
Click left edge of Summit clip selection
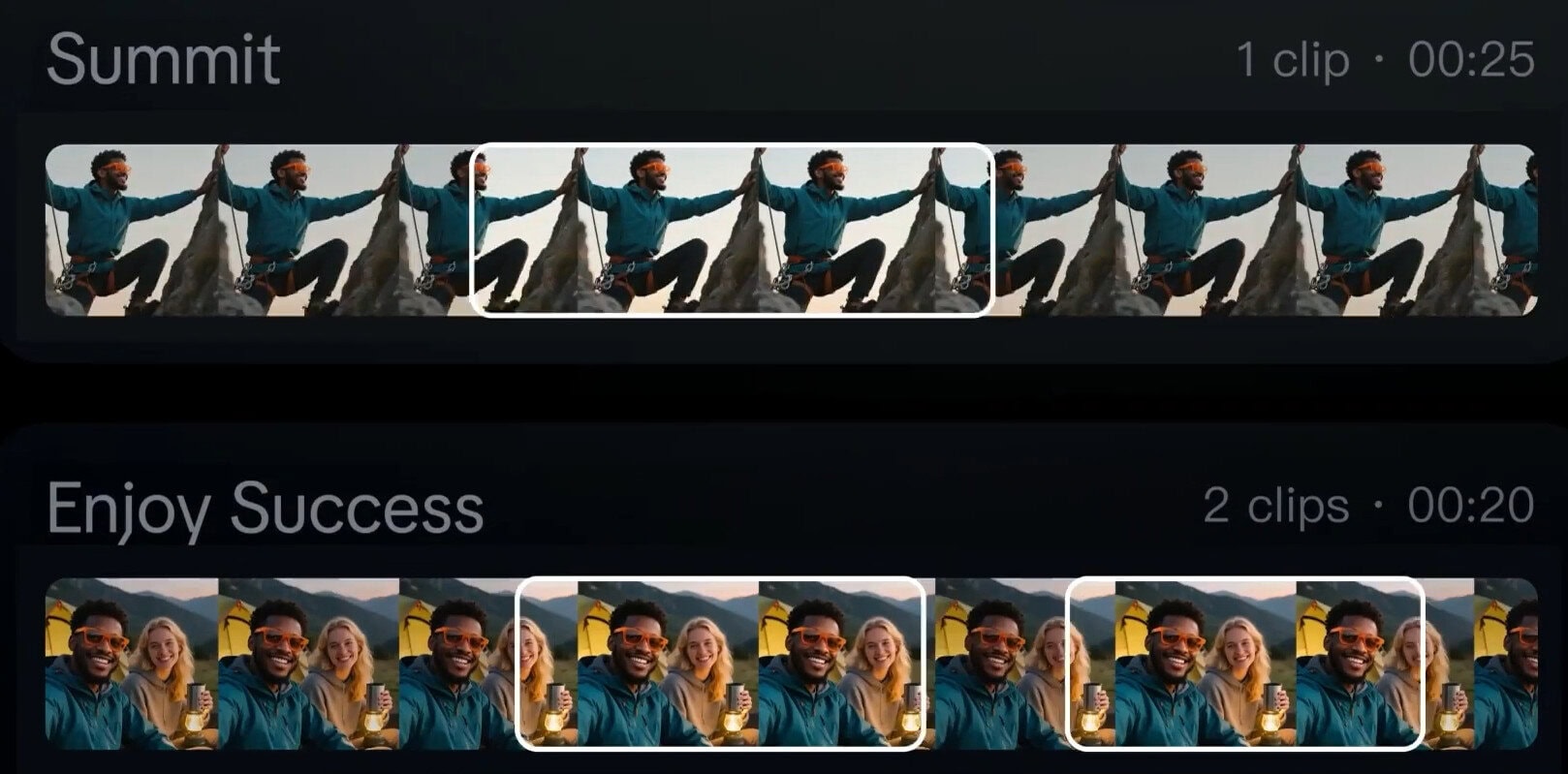pyautogui.click(x=472, y=230)
